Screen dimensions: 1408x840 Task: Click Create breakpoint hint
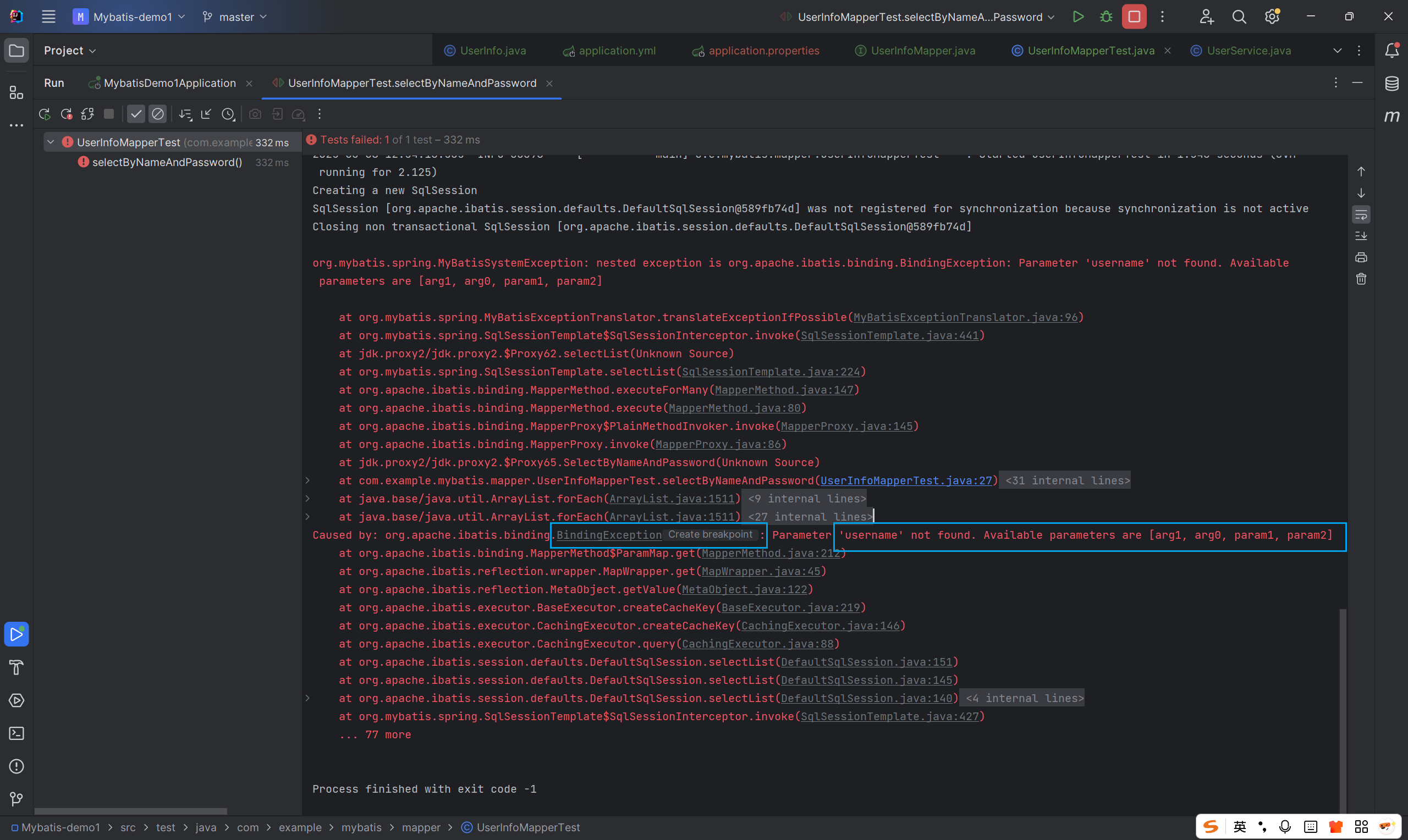[710, 534]
